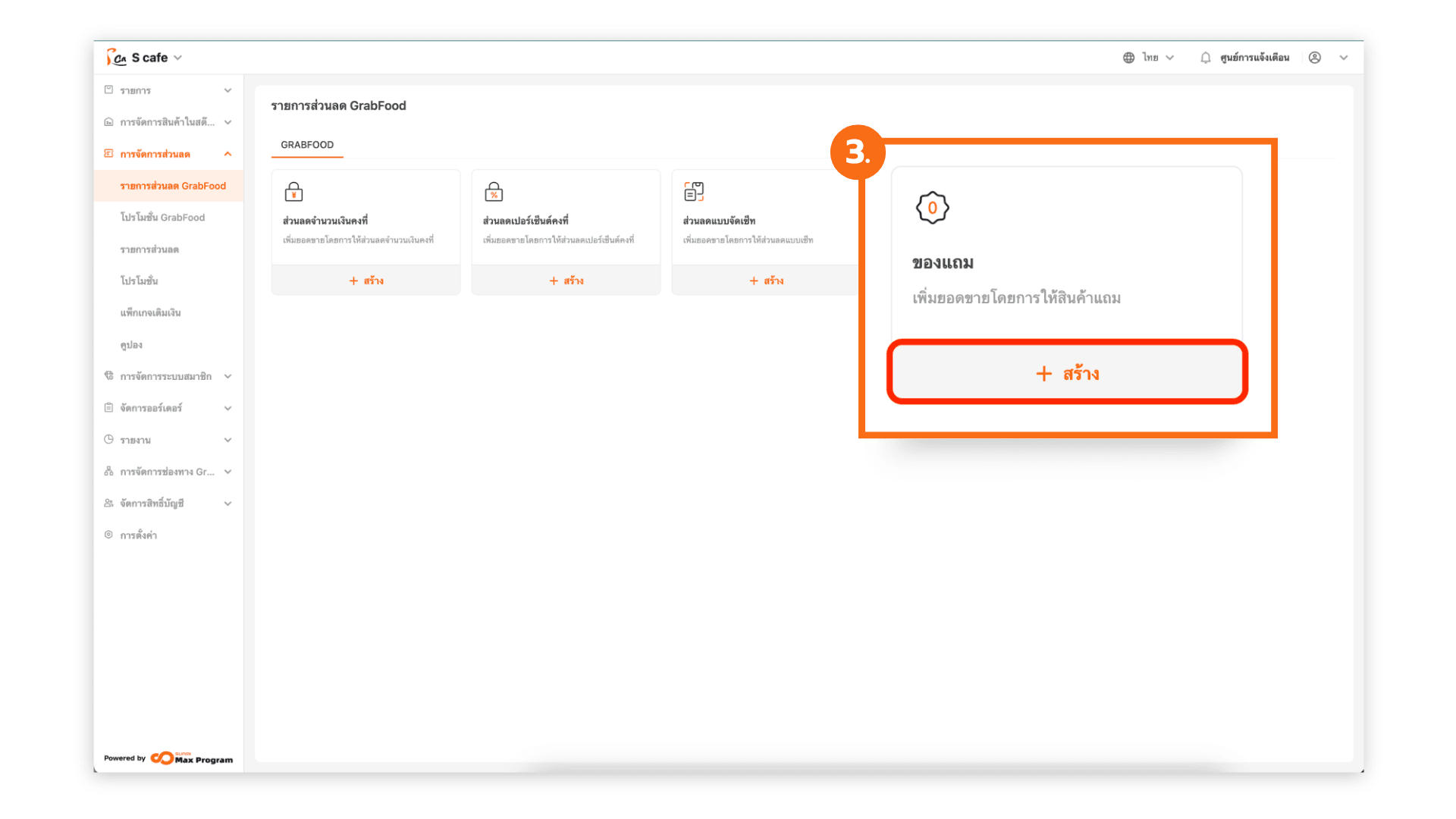
Task: Click the notification bell icon
Action: pyautogui.click(x=1205, y=58)
